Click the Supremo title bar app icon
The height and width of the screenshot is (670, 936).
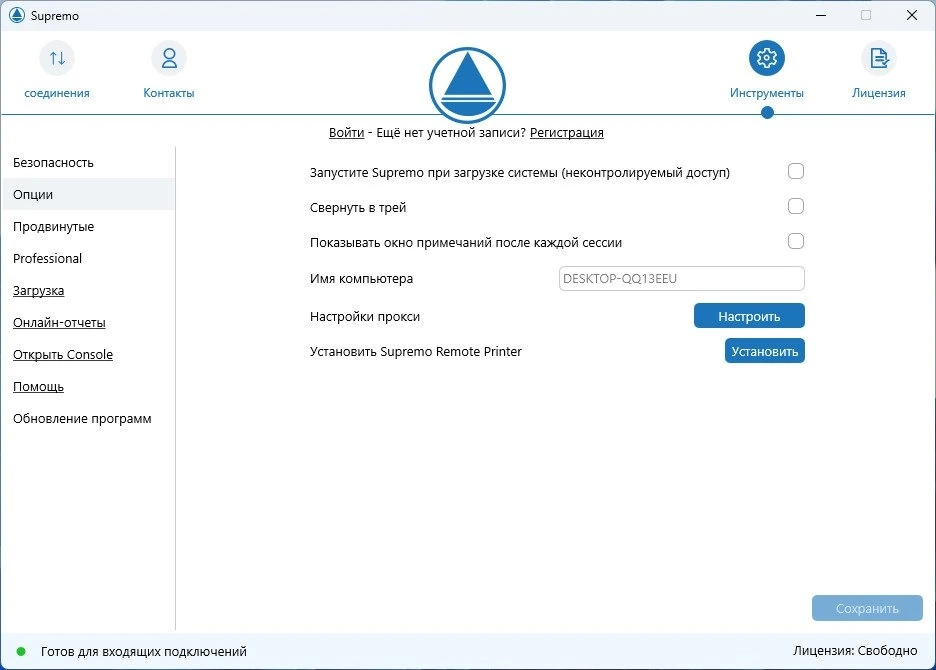[x=17, y=15]
